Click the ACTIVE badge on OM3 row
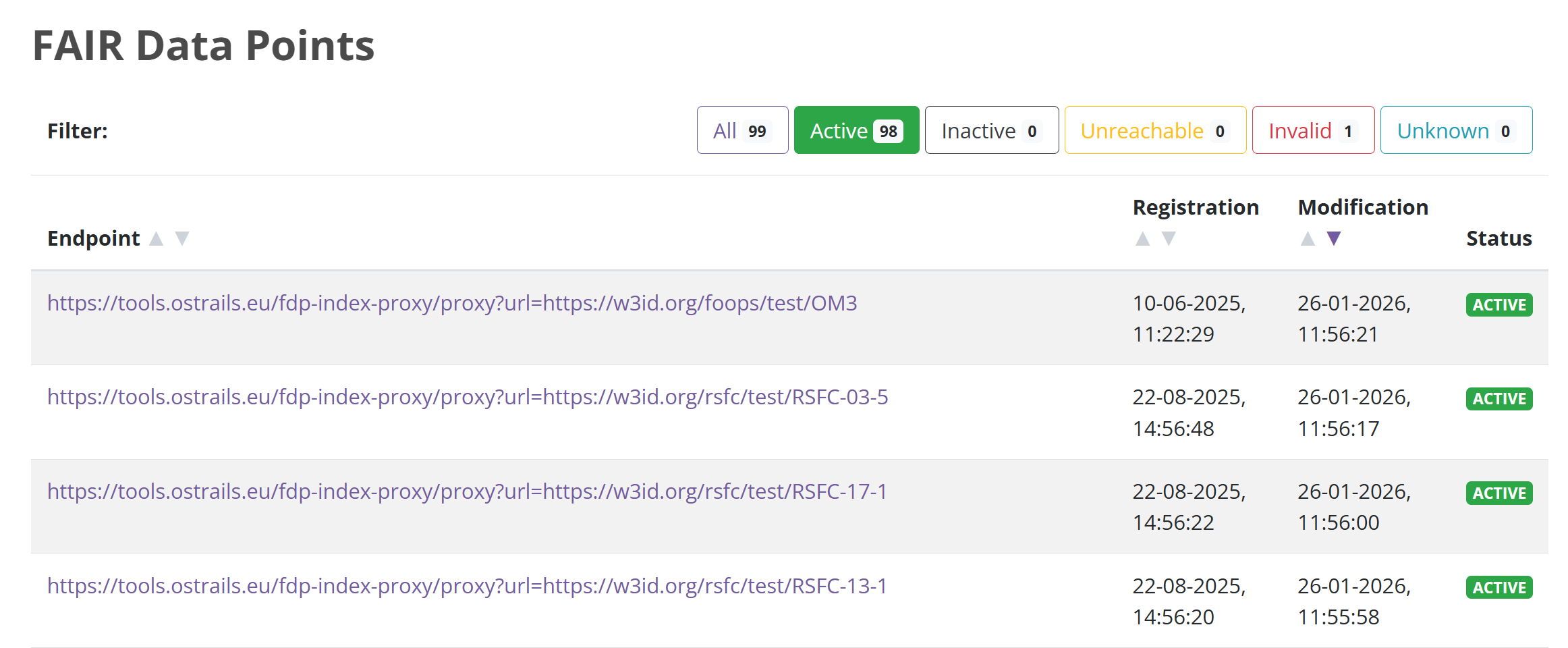The height and width of the screenshot is (648, 1568). pos(1499,304)
